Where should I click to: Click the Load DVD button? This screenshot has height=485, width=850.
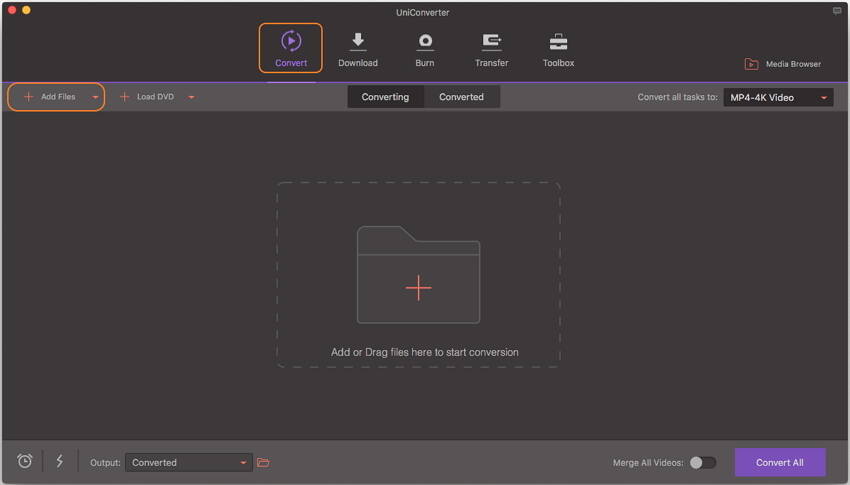[147, 96]
